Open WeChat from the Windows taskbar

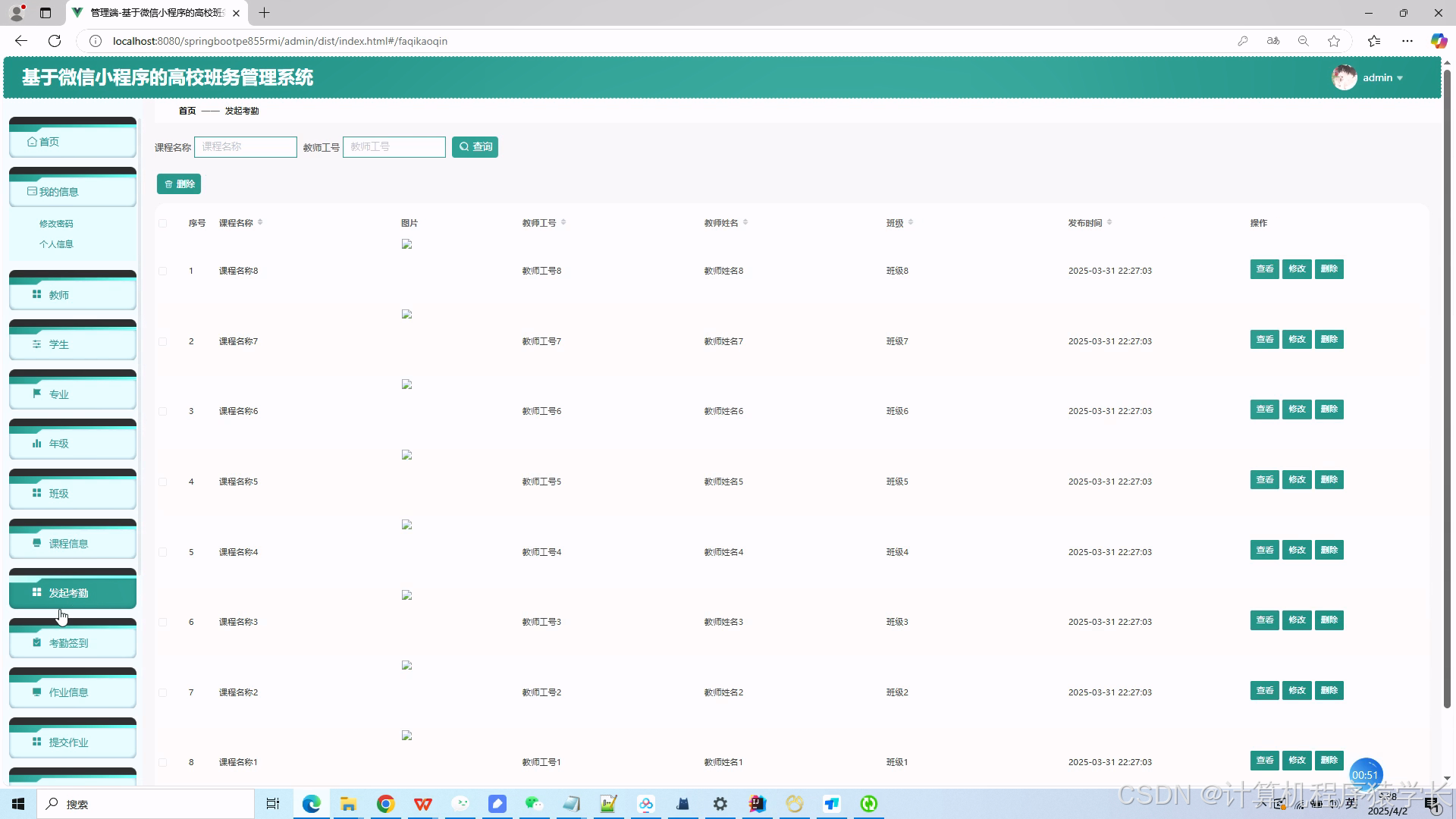[534, 804]
